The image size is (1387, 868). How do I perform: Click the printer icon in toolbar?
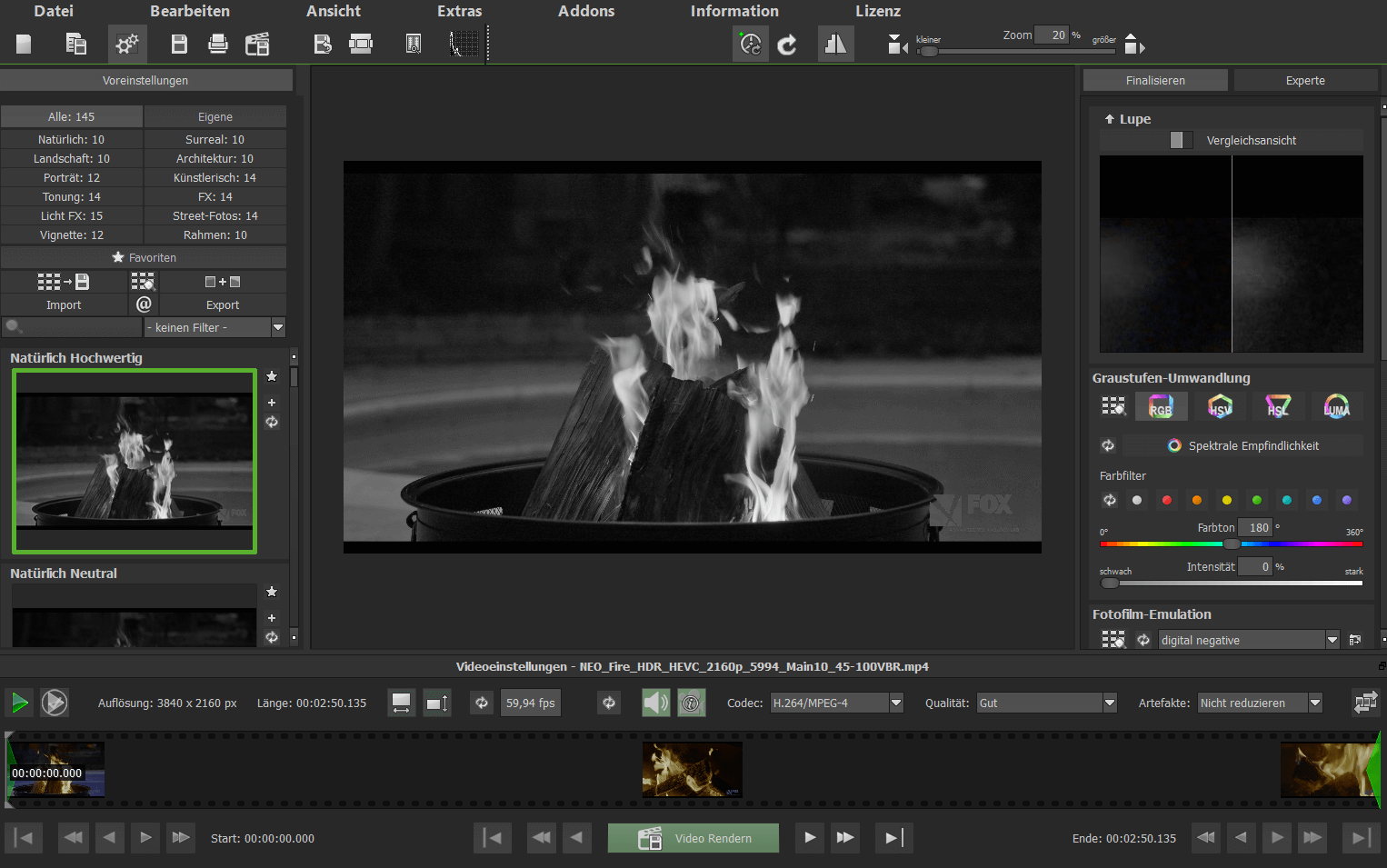coord(218,44)
